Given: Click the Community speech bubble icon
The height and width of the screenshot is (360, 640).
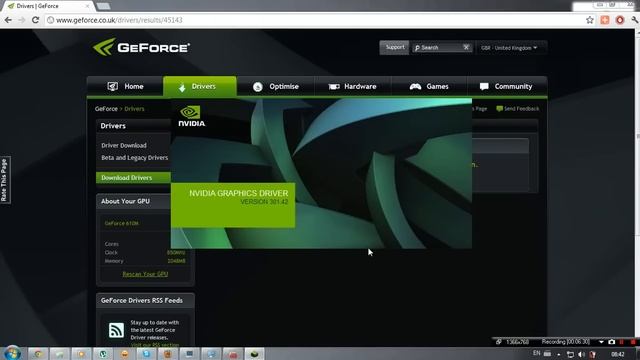Looking at the screenshot, I should 484,87.
